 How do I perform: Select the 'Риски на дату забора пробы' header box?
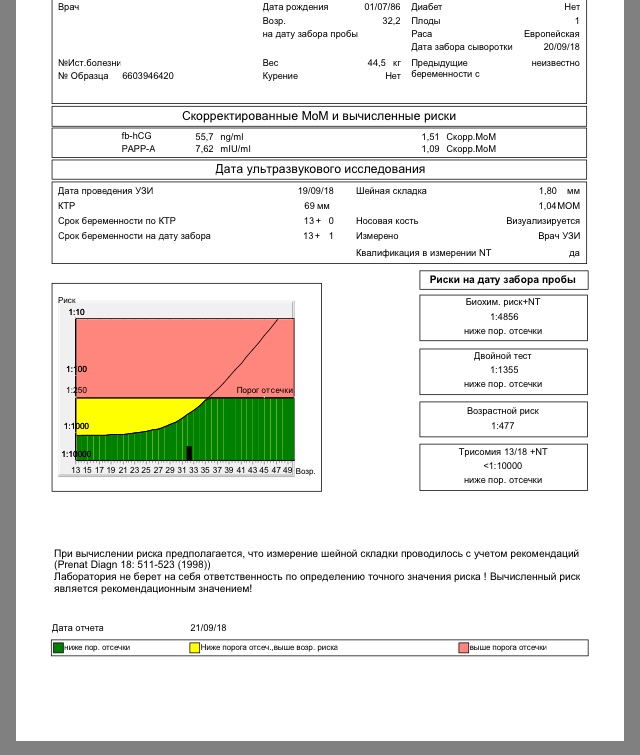(x=502, y=280)
